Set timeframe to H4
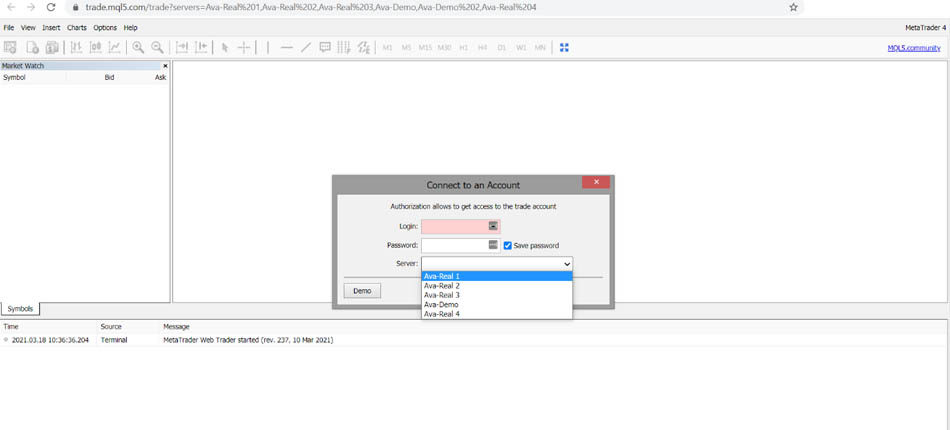Image resolution: width=950 pixels, height=430 pixels. pyautogui.click(x=482, y=47)
